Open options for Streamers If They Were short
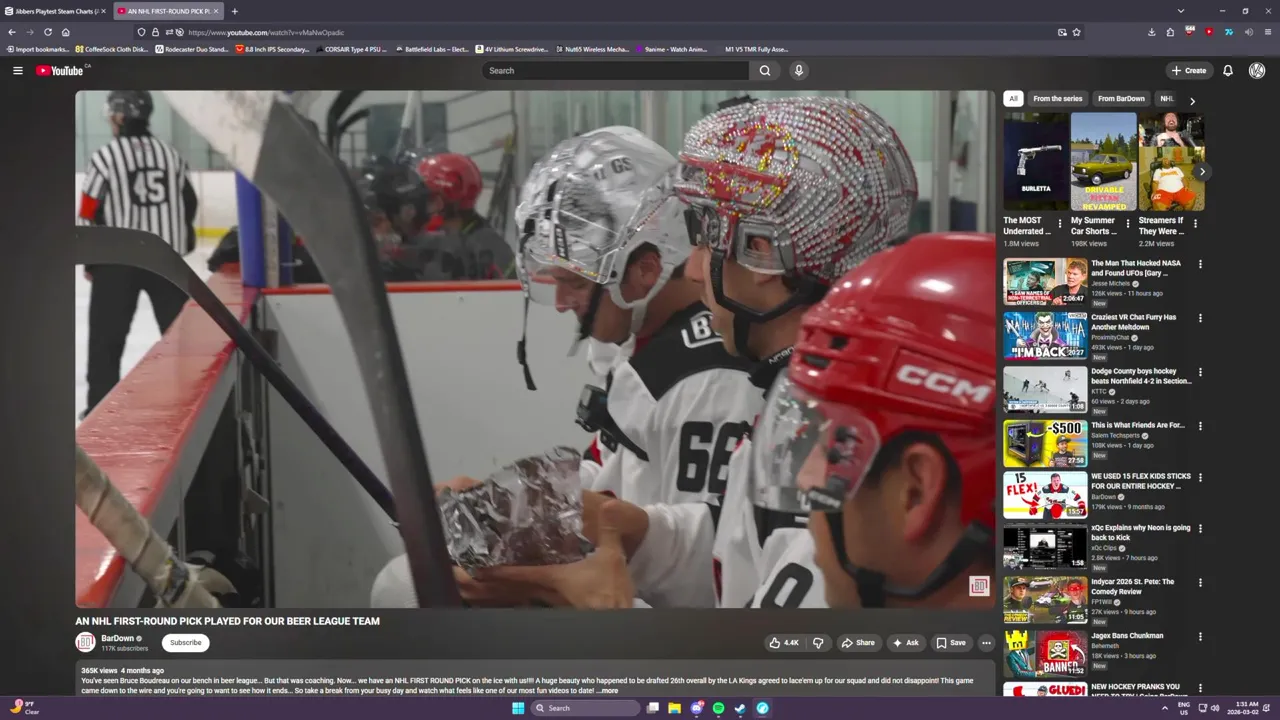 (x=1195, y=223)
